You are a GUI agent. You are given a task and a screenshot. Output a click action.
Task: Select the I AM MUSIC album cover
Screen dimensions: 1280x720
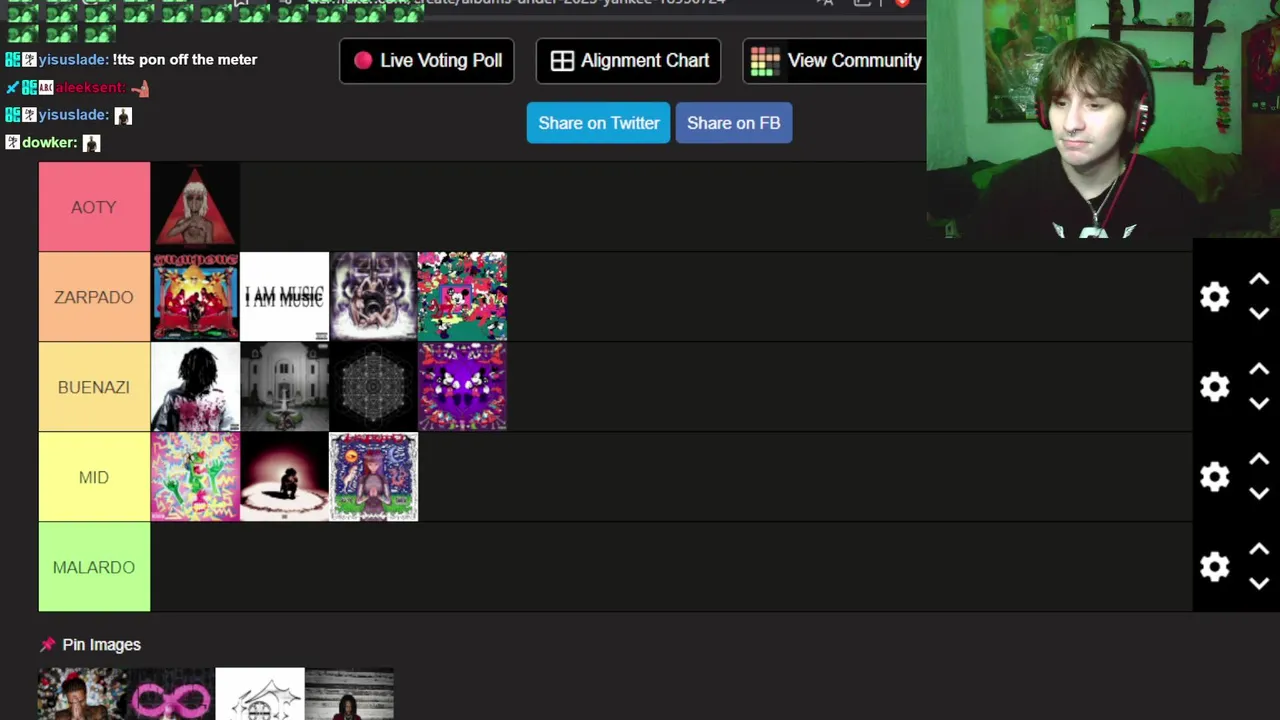pos(284,297)
